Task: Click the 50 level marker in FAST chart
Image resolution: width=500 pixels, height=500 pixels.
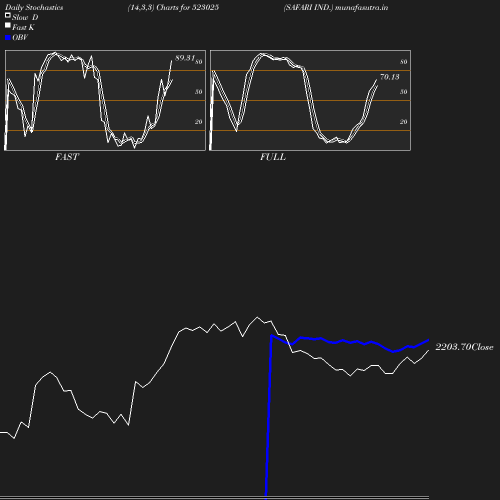Action: (x=199, y=92)
